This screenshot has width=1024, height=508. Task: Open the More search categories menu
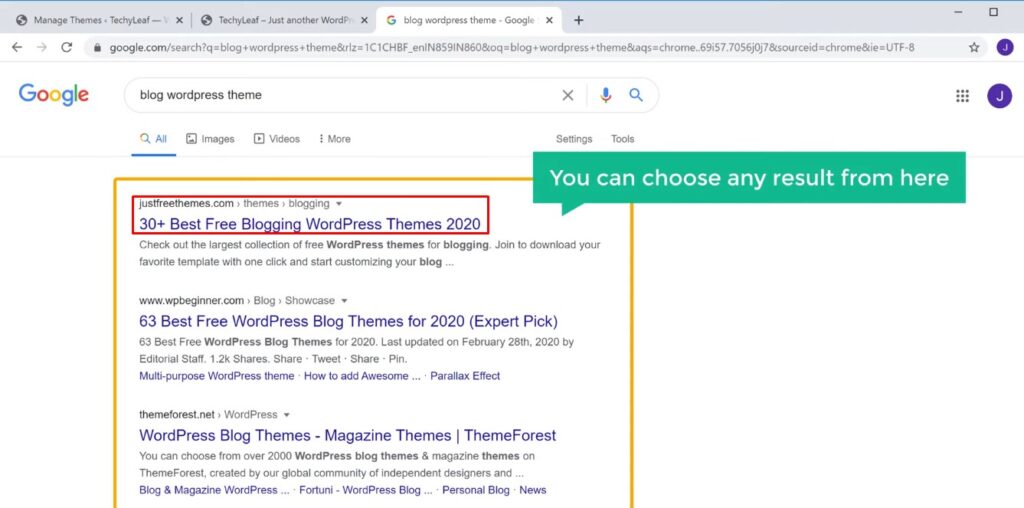click(334, 139)
